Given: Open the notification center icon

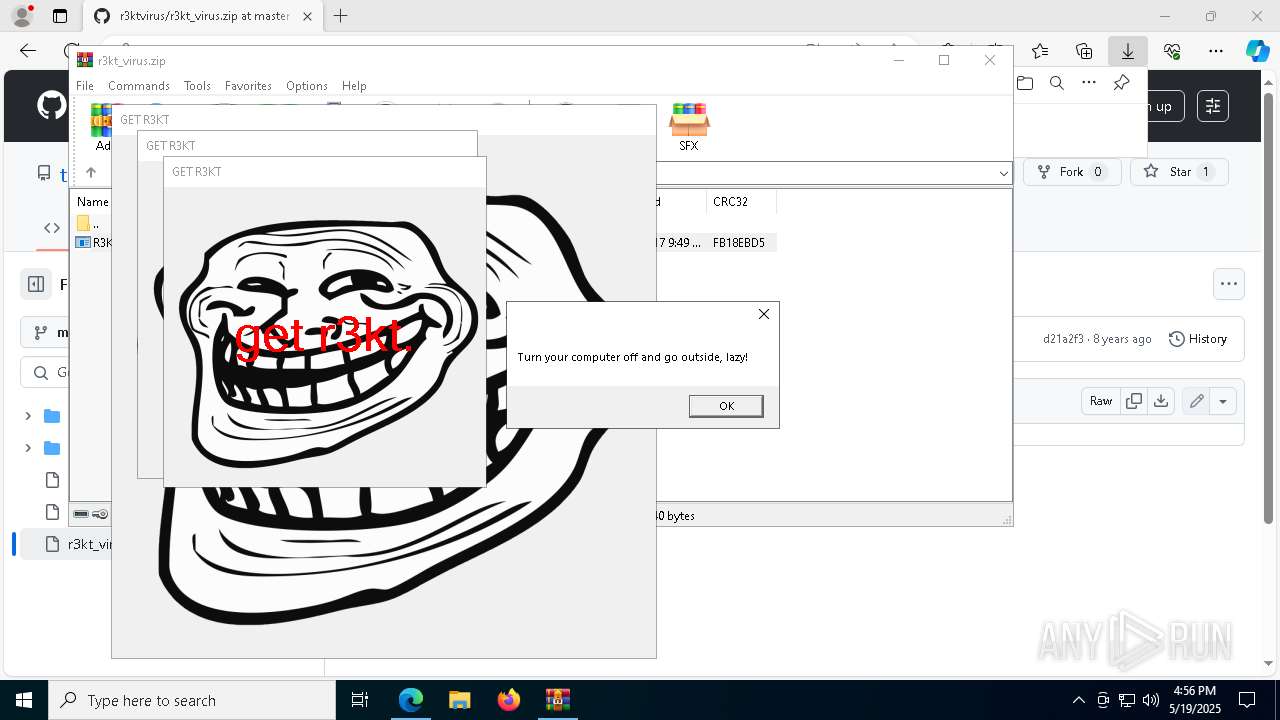Looking at the screenshot, I should click(x=1247, y=700).
